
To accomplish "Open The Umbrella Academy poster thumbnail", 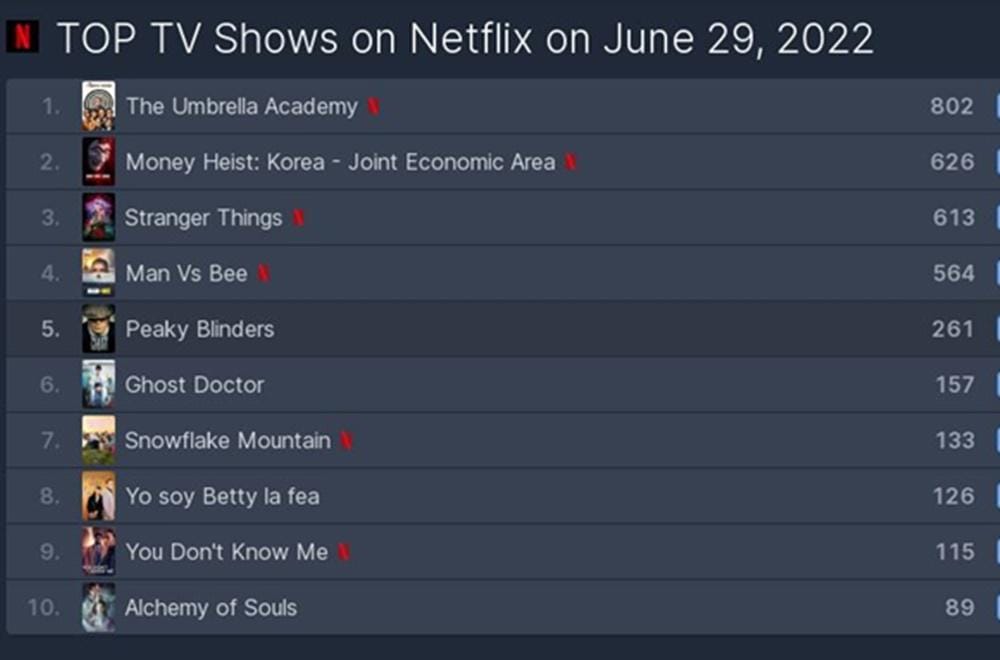I will pyautogui.click(x=98, y=106).
